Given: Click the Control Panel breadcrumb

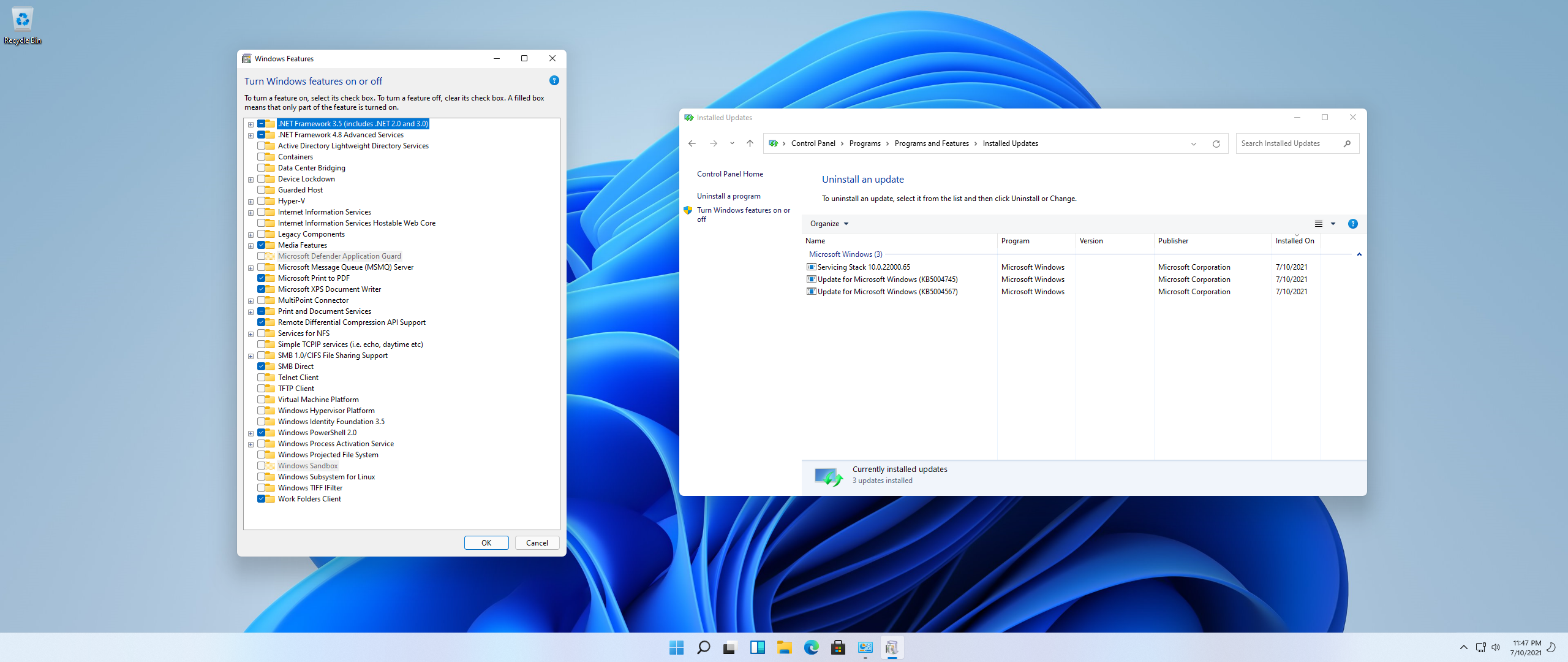Looking at the screenshot, I should 813,143.
